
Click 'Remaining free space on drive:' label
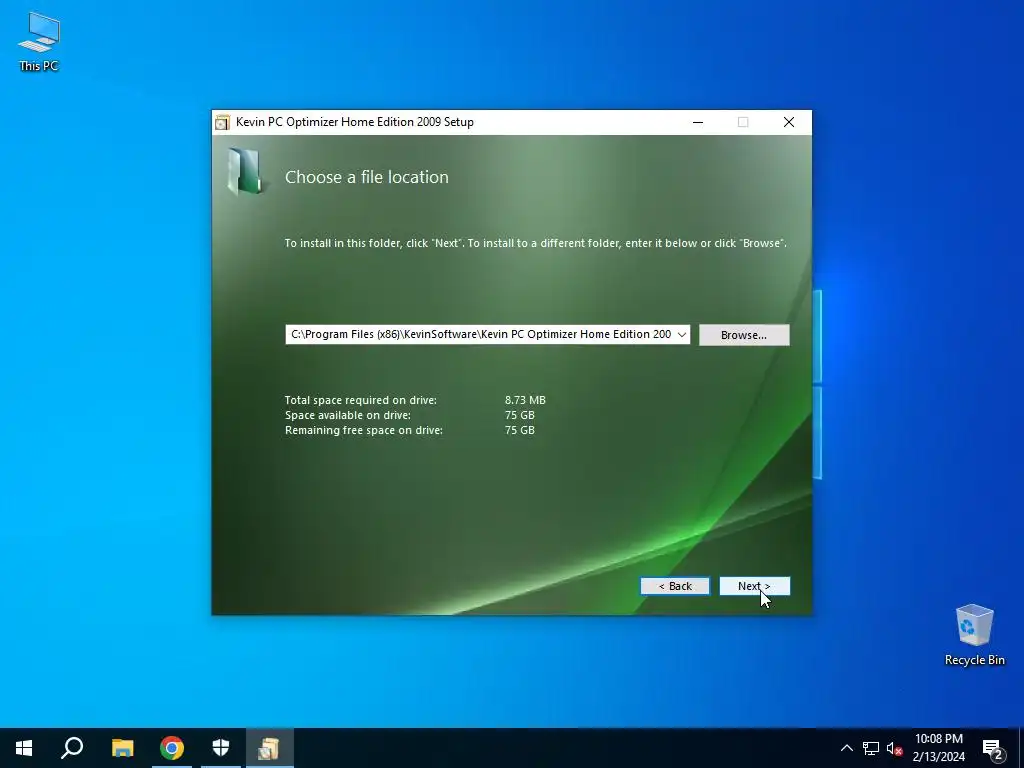(364, 430)
